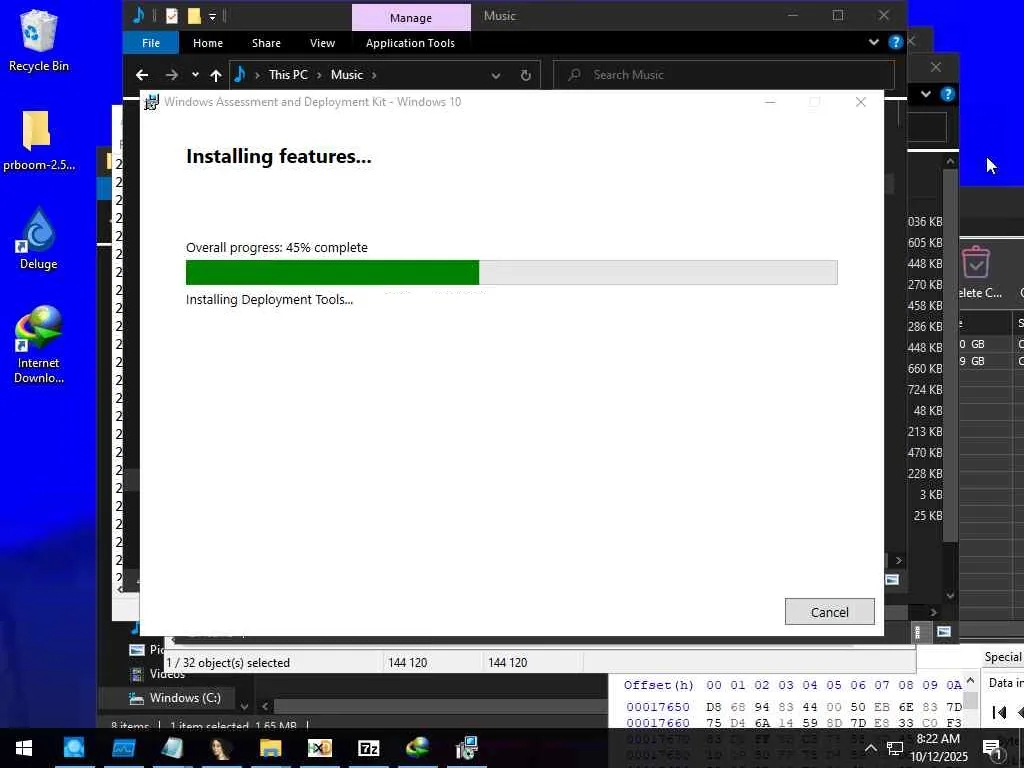
Task: Click the 25 KB size entry
Action: click(x=928, y=516)
